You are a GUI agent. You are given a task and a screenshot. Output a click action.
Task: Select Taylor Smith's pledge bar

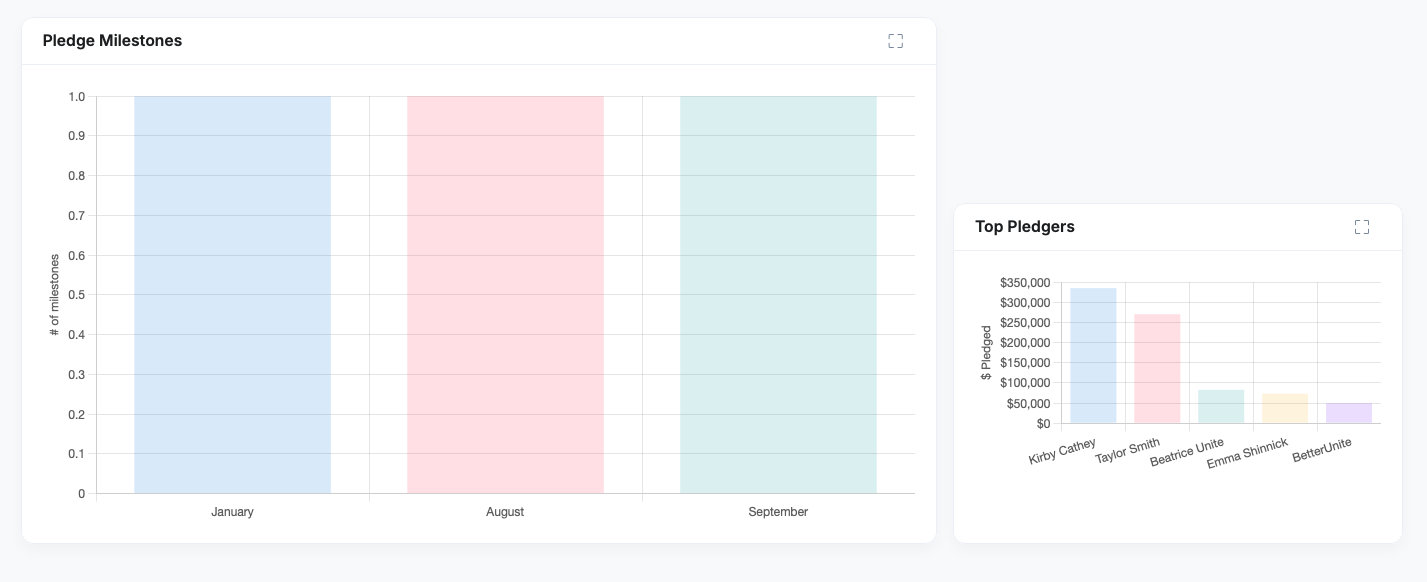1157,369
